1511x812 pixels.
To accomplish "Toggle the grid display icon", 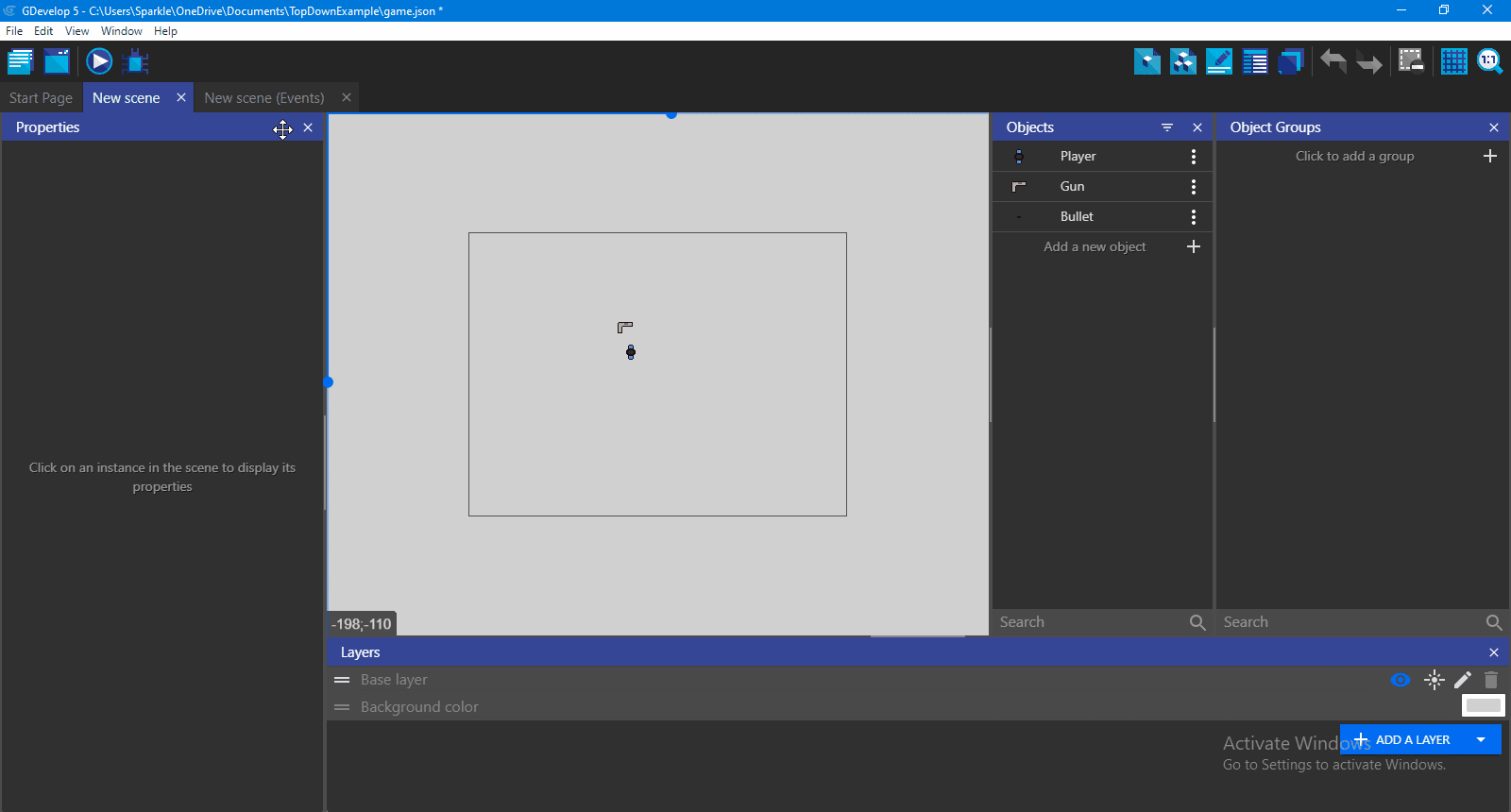I will (x=1453, y=61).
